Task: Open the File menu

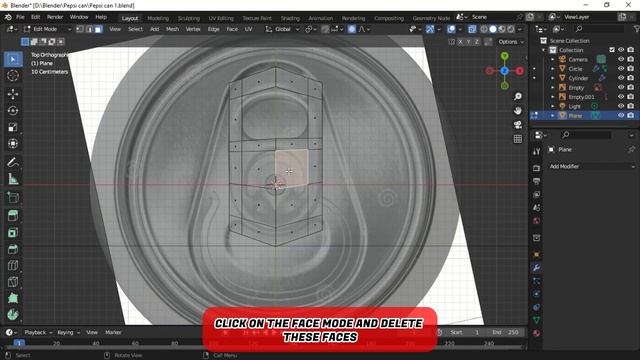Action: click(20, 17)
